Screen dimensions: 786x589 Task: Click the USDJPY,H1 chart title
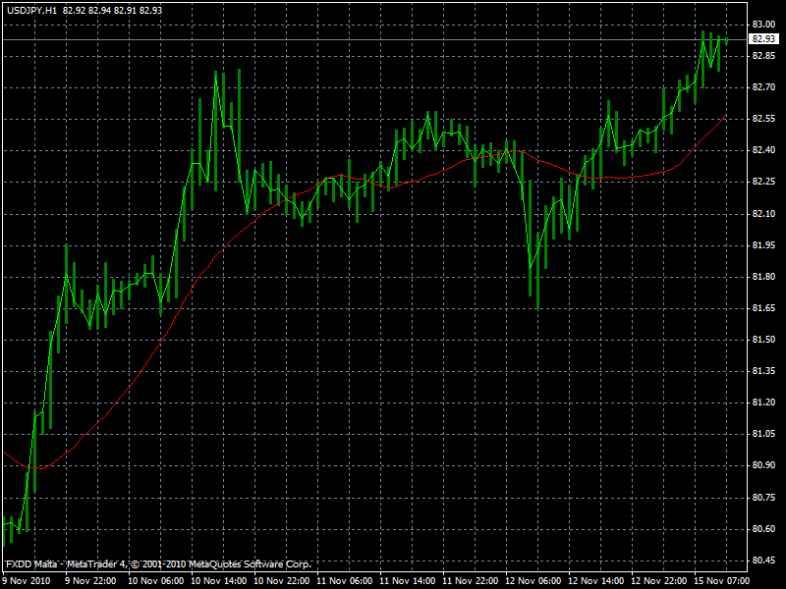point(30,10)
